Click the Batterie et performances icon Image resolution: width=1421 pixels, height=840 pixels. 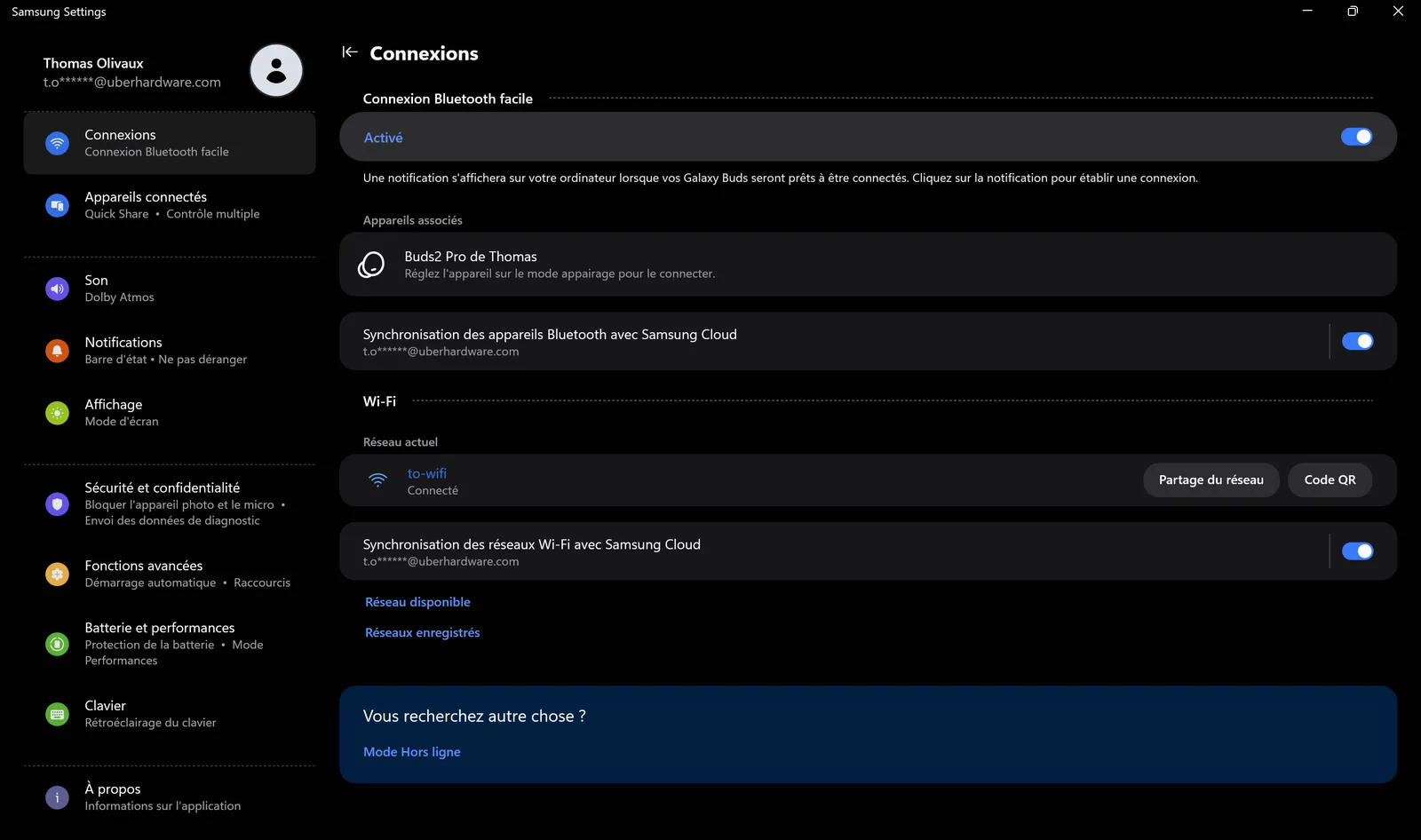(x=57, y=644)
